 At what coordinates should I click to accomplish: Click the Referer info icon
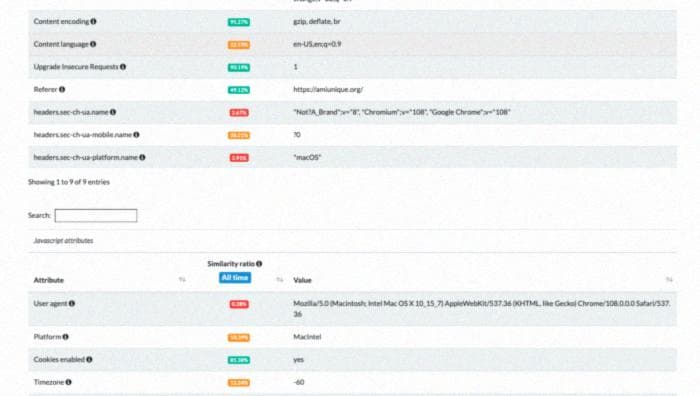(62, 90)
